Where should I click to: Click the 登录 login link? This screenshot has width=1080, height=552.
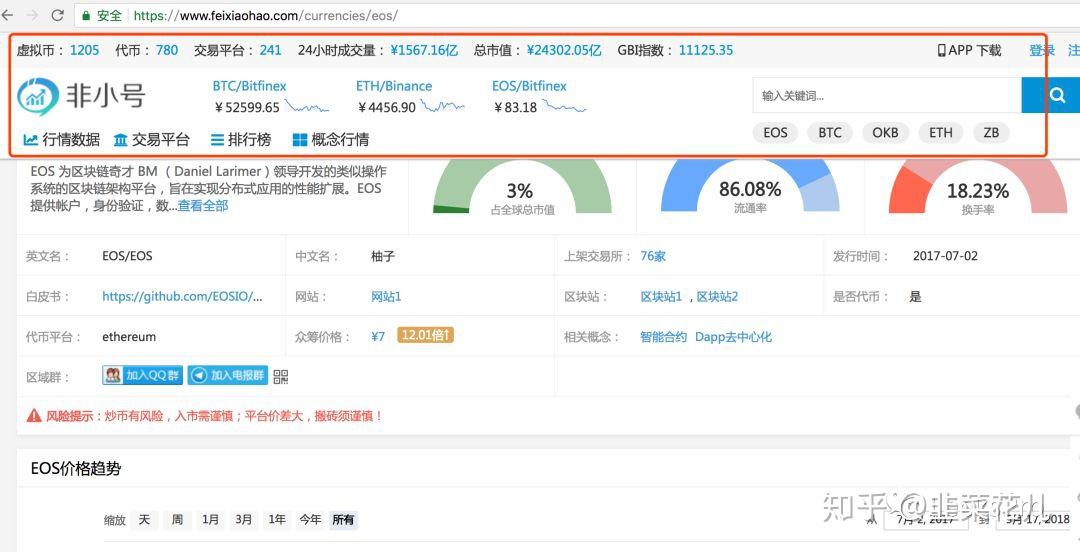(x=1041, y=50)
